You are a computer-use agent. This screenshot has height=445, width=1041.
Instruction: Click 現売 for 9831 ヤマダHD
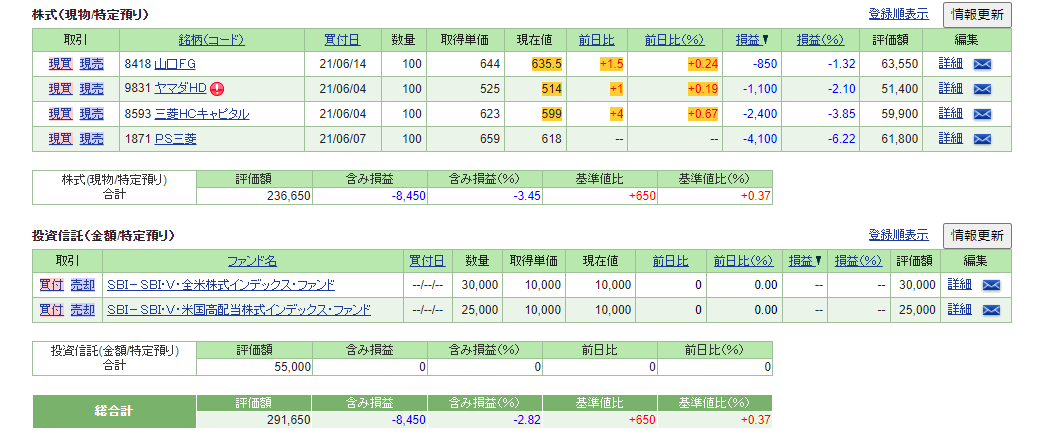(x=92, y=89)
